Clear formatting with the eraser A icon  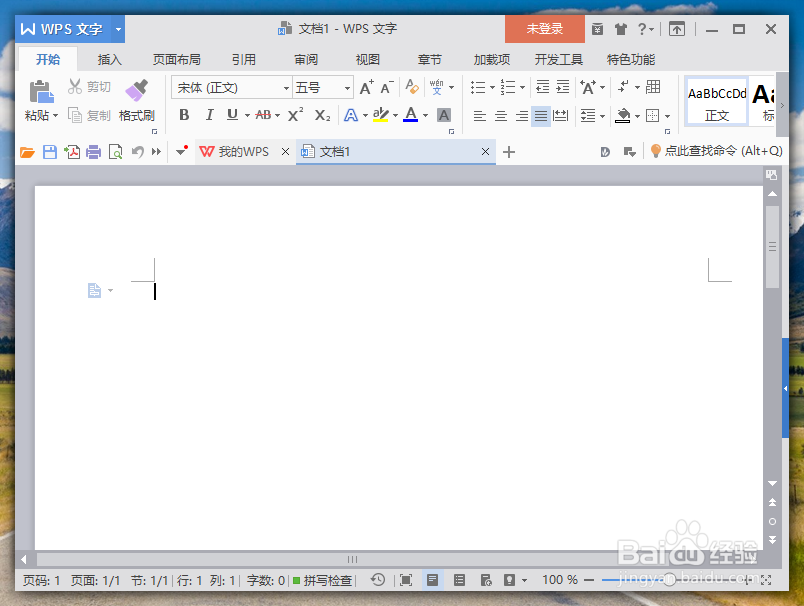click(x=412, y=87)
